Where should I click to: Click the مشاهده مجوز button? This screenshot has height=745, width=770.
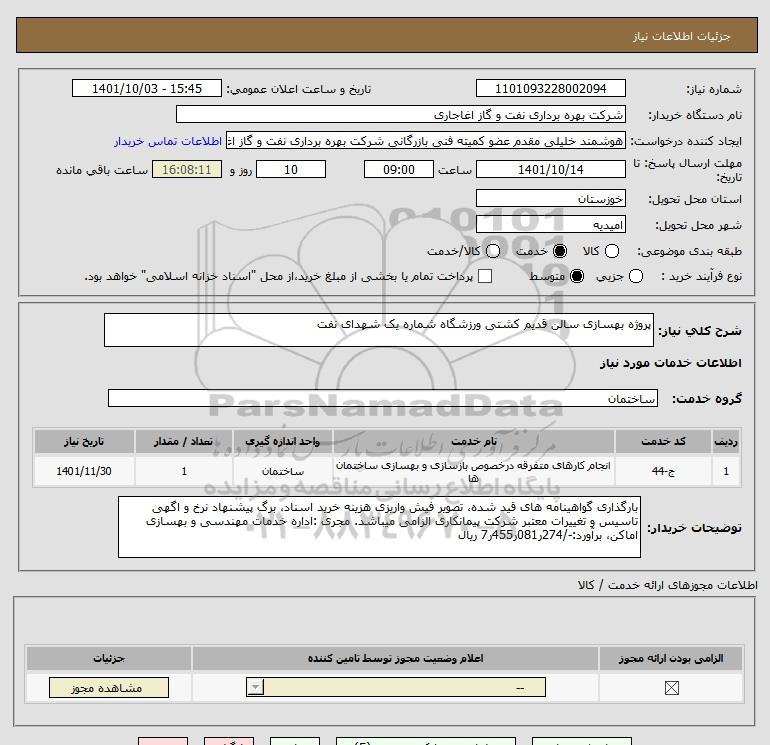click(x=109, y=688)
